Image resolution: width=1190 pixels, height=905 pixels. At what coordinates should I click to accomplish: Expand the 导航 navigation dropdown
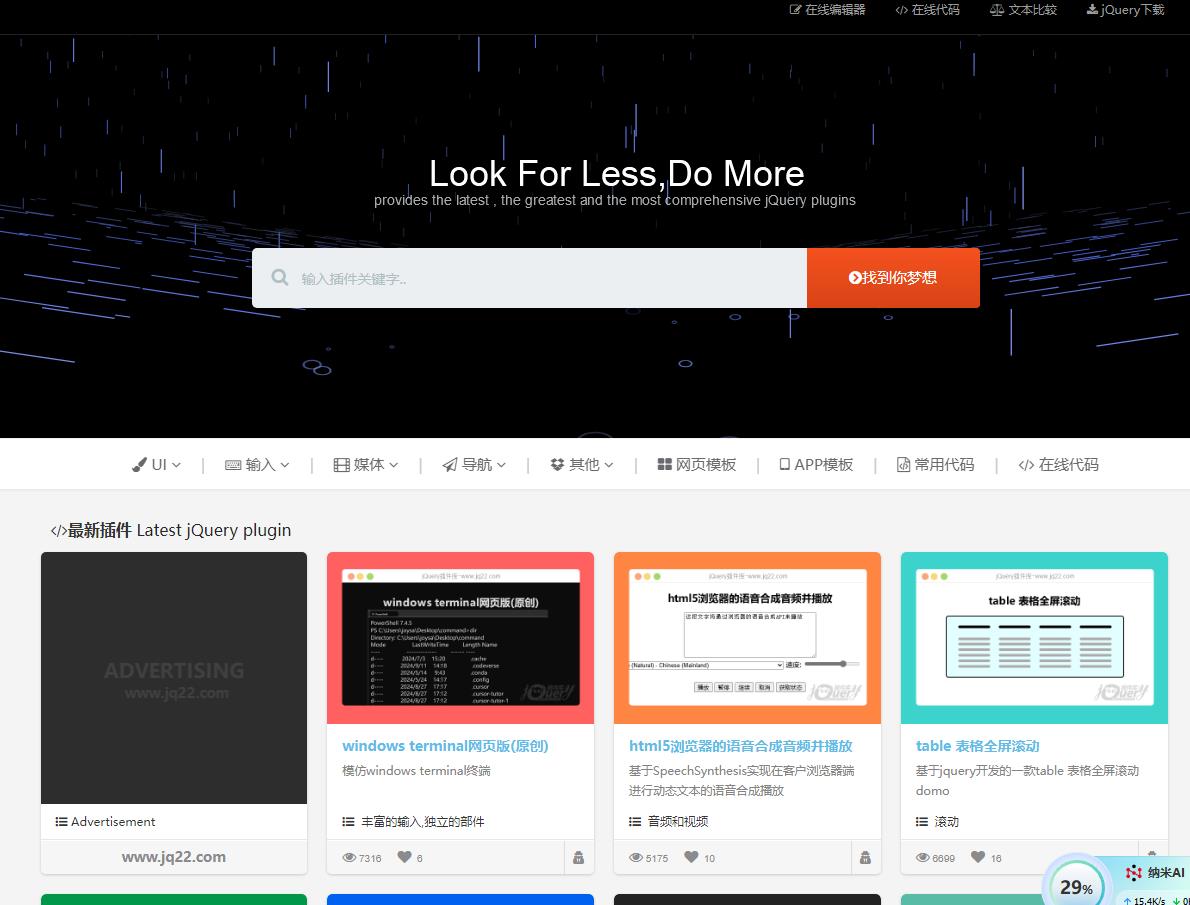pyautogui.click(x=475, y=465)
